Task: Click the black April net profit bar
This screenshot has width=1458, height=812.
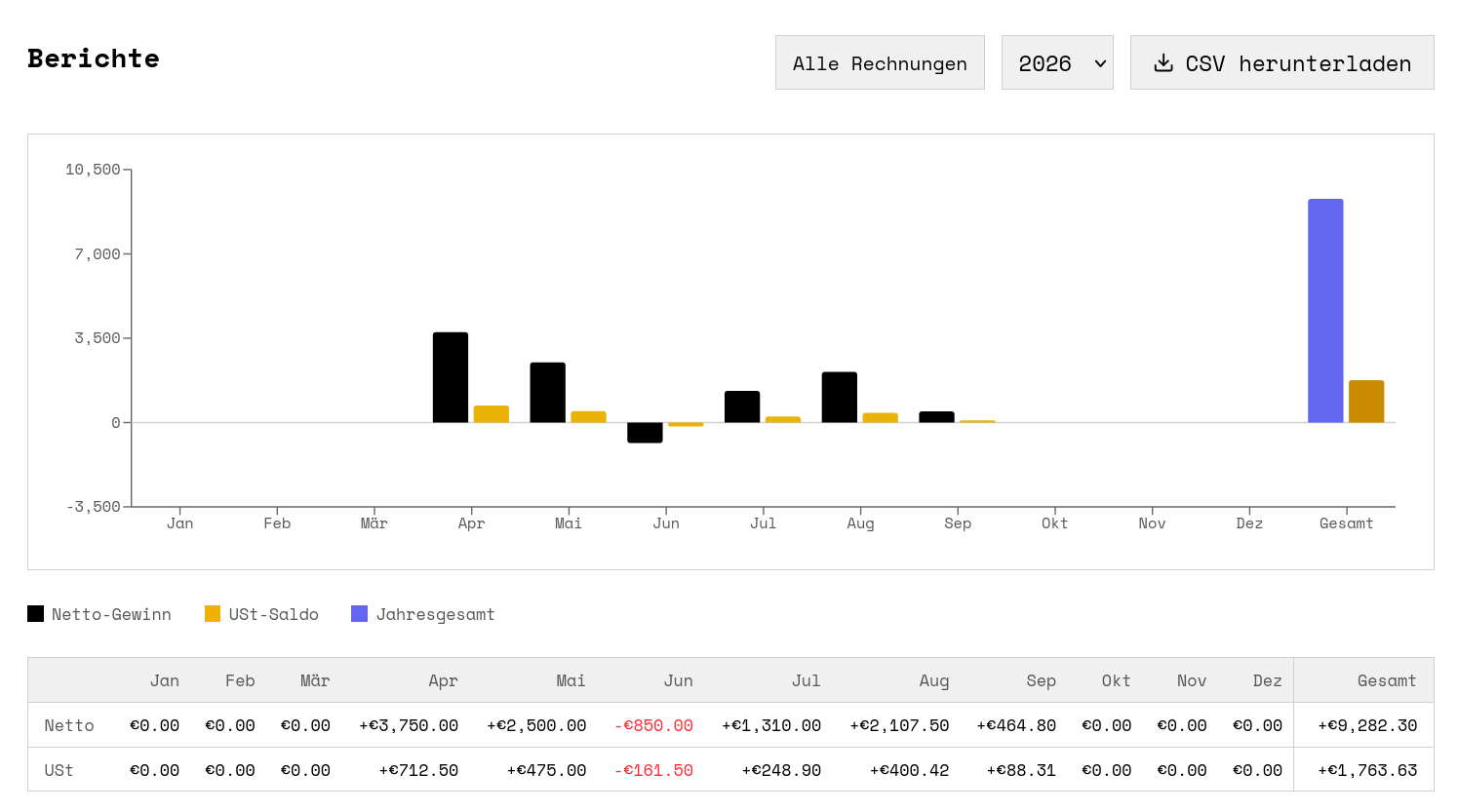Action: coord(451,377)
